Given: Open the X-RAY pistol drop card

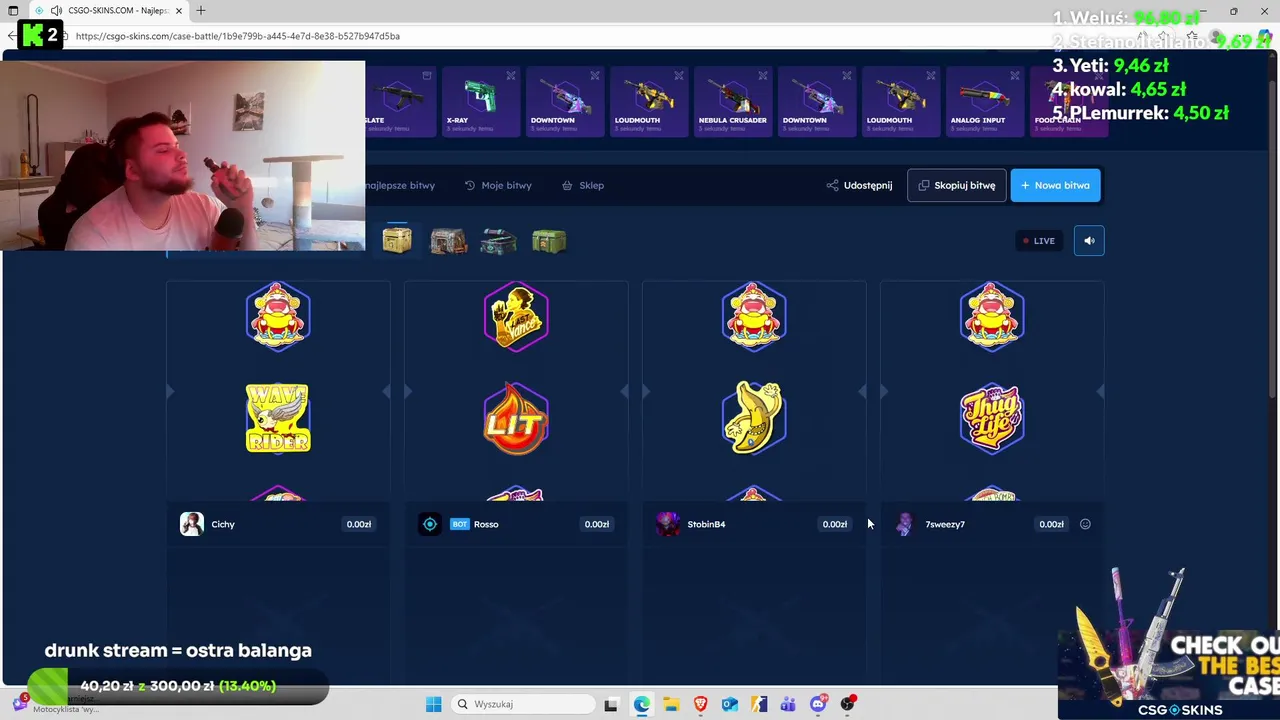Looking at the screenshot, I should [x=480, y=102].
